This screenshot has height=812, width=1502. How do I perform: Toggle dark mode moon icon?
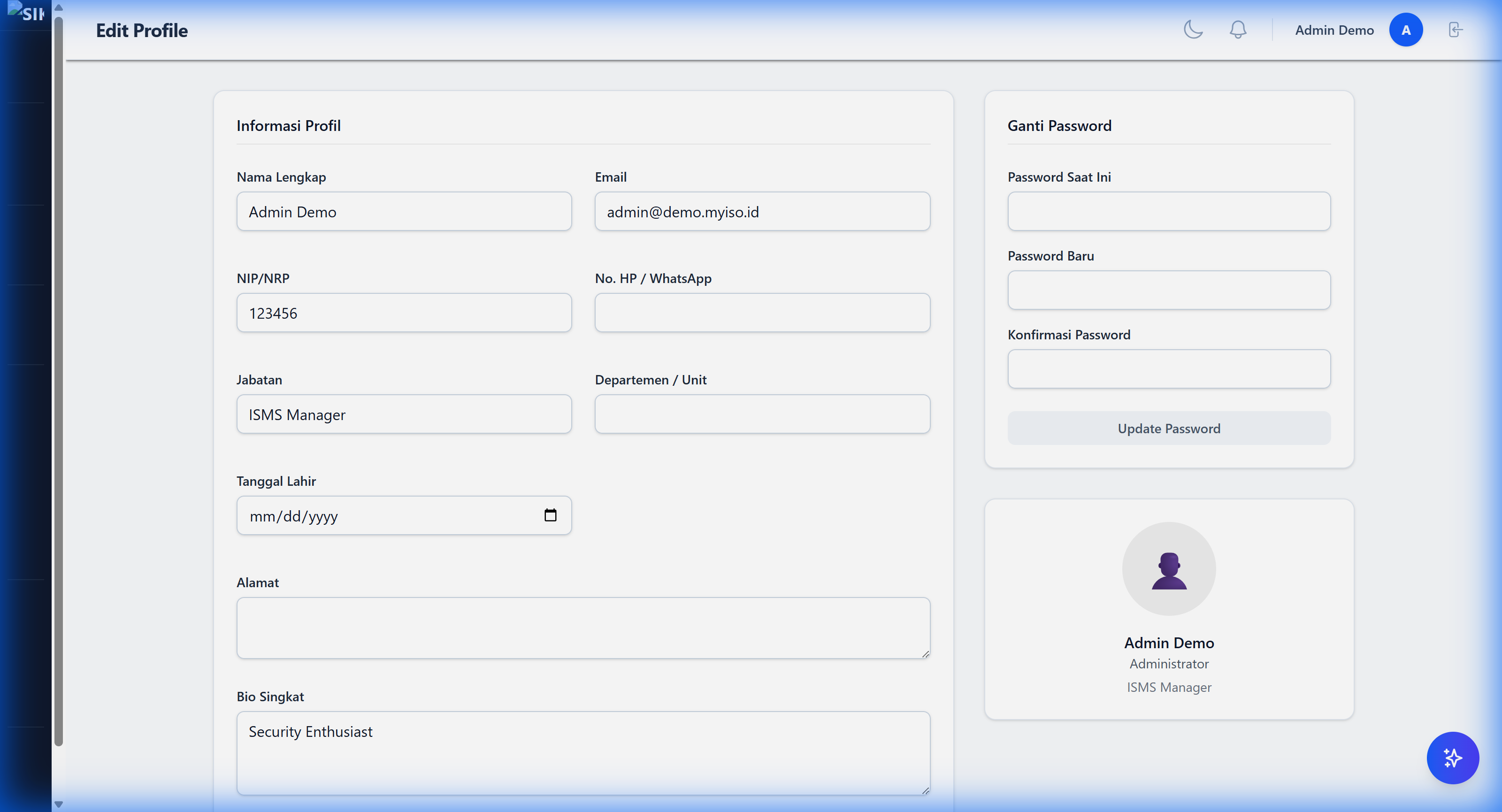coord(1193,29)
